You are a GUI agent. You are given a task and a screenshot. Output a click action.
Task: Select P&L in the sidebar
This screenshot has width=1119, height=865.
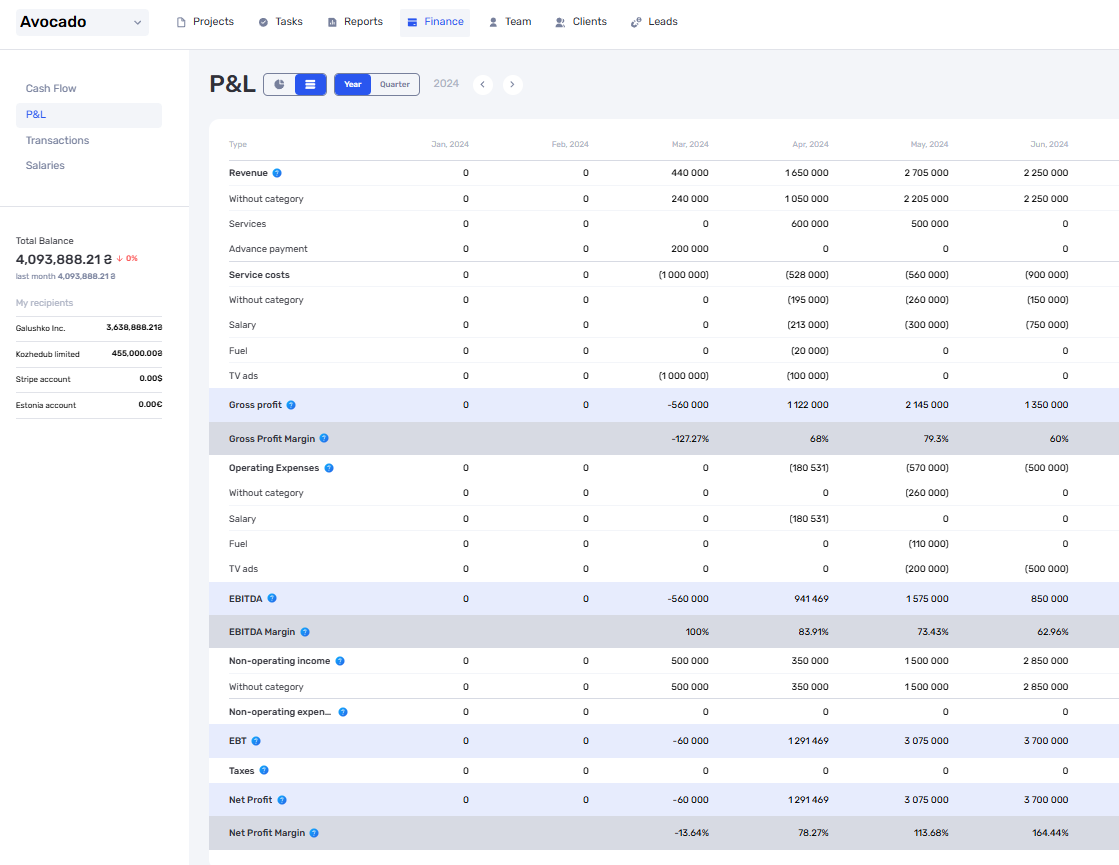pos(88,115)
